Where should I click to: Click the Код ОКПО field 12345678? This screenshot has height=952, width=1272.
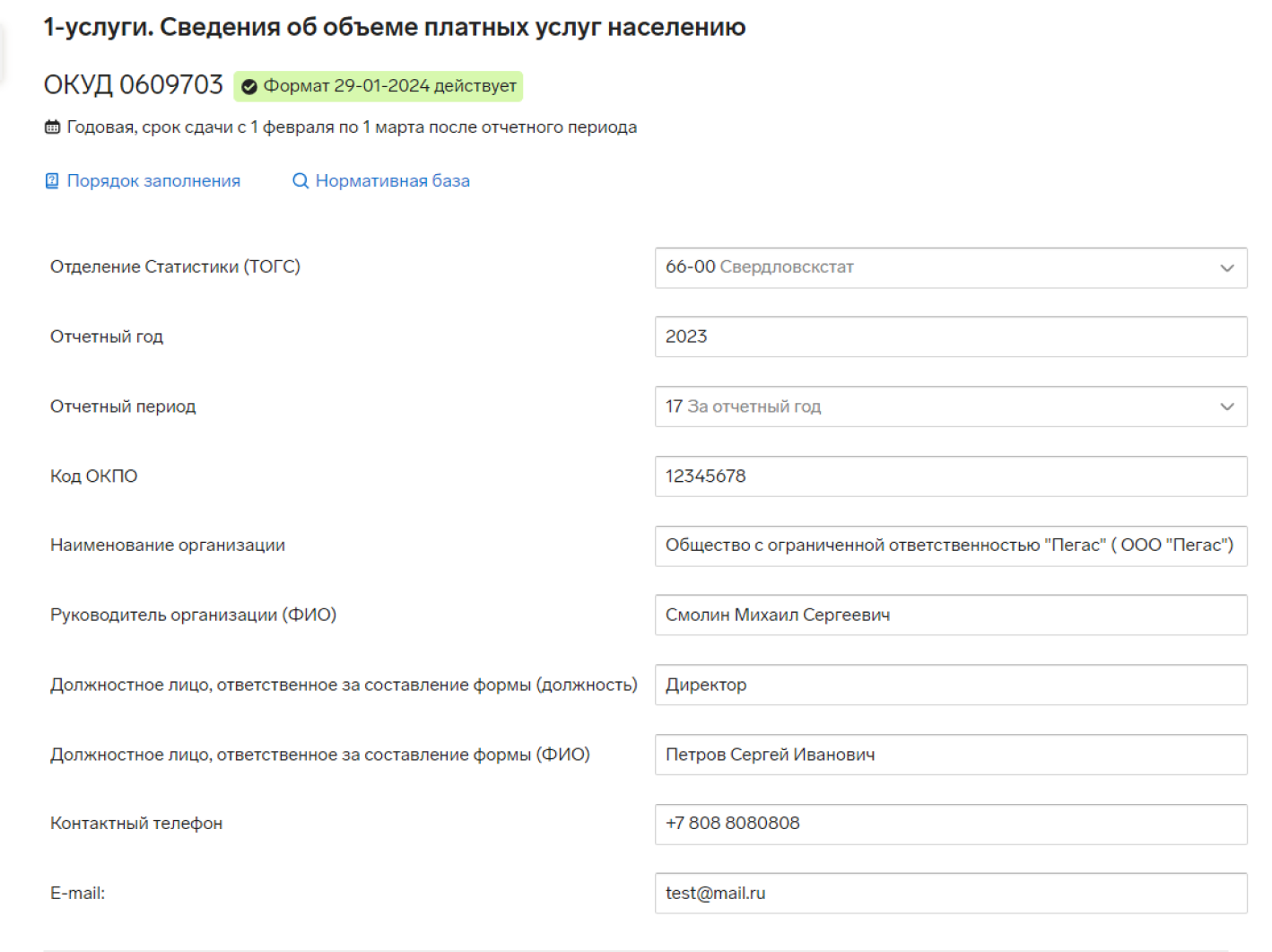(x=951, y=476)
